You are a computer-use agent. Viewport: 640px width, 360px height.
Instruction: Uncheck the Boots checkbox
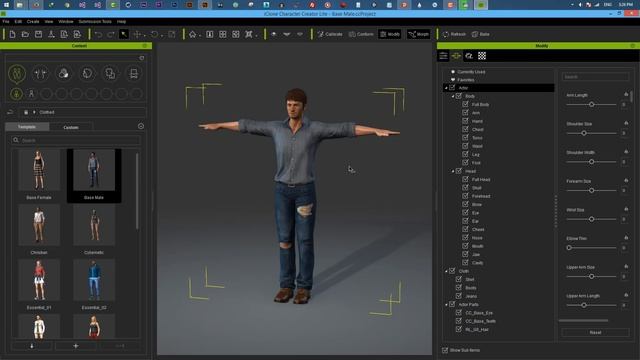[459, 287]
